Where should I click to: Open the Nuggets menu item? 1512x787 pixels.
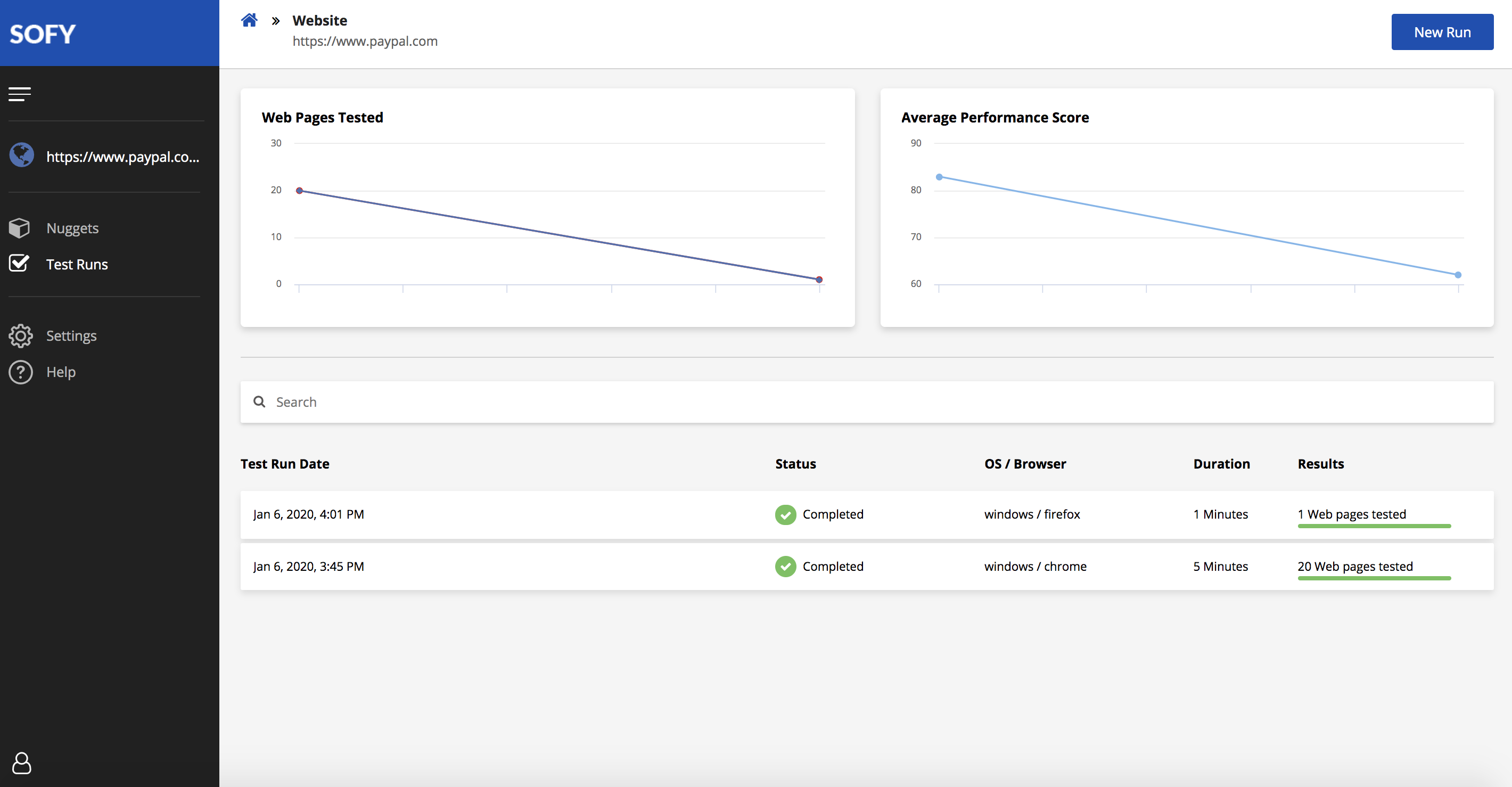(72, 228)
